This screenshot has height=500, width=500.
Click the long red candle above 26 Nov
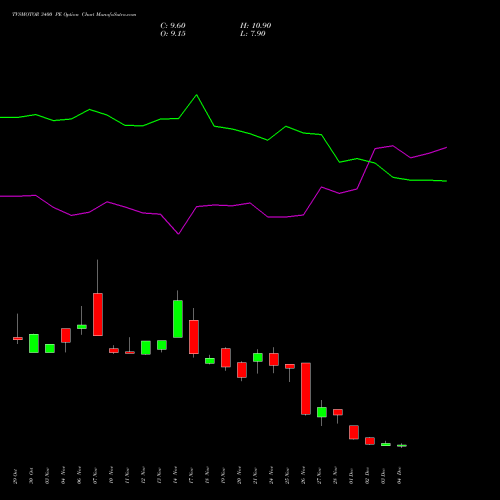pyautogui.click(x=306, y=389)
